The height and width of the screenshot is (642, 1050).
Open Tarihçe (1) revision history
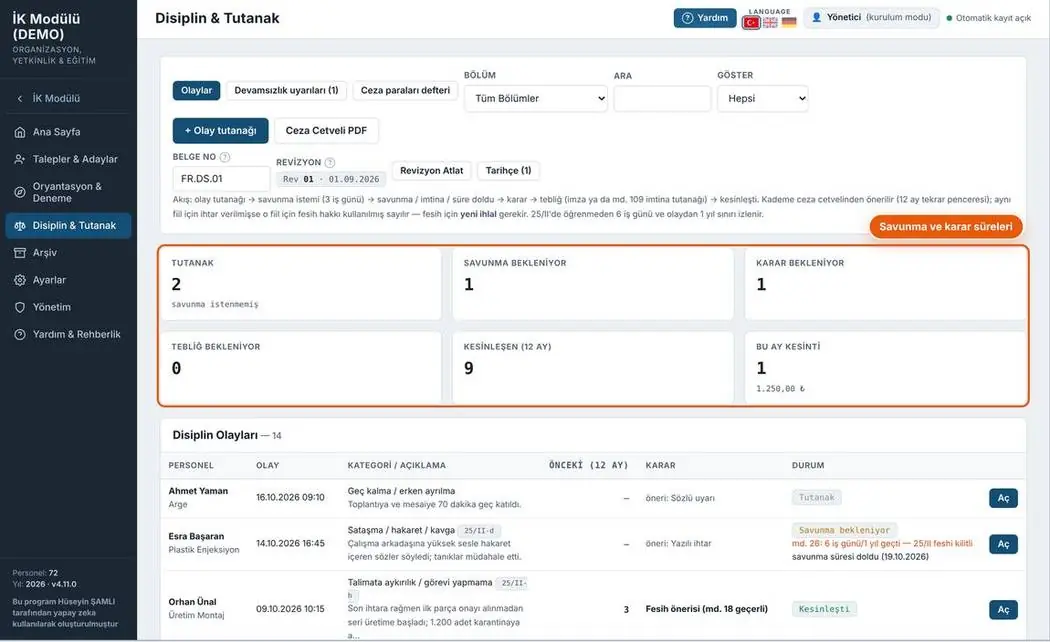(508, 171)
